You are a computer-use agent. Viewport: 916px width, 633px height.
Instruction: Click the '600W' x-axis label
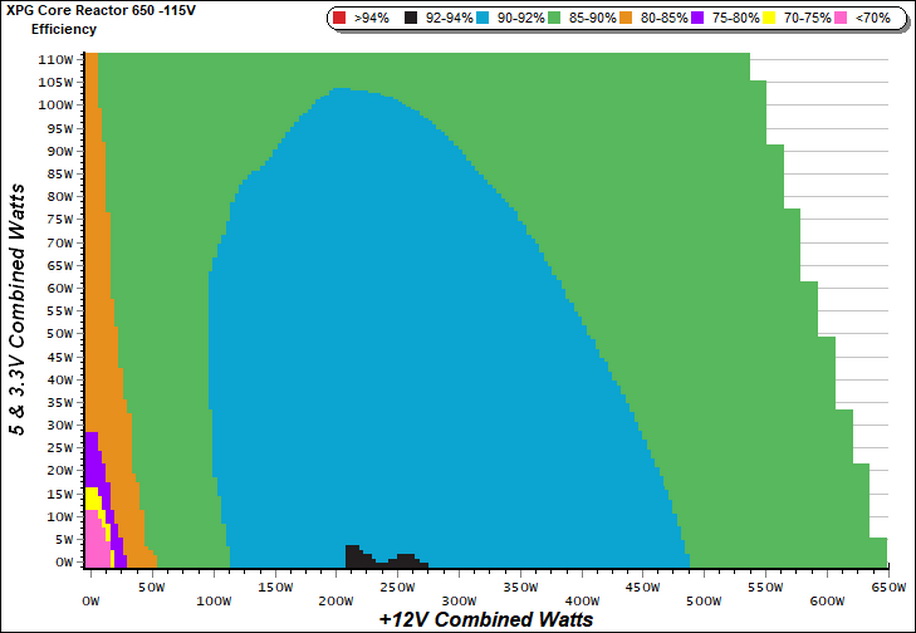point(827,601)
